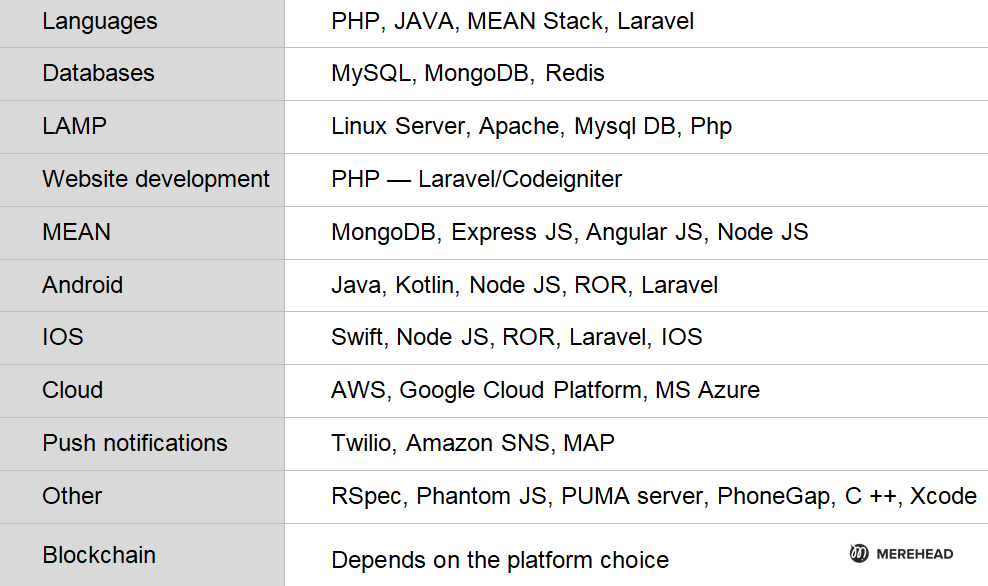Select the PHP — Laravel/Codeigniter cell
This screenshot has width=988, height=586.
[476, 179]
